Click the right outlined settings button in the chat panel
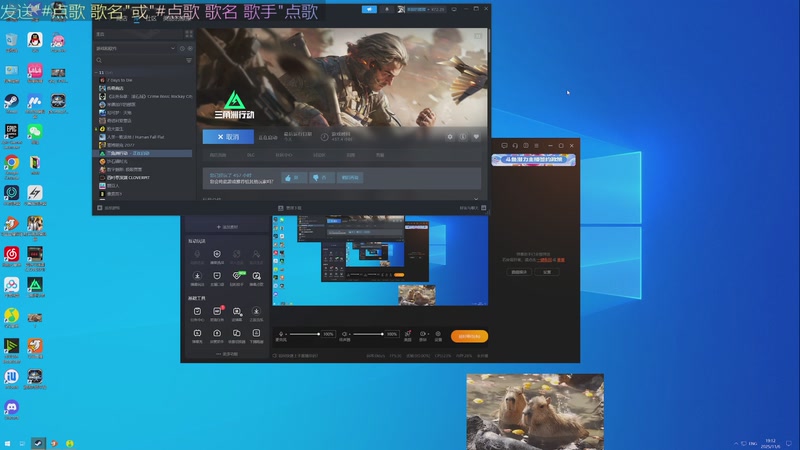The height and width of the screenshot is (450, 800). coord(547,272)
